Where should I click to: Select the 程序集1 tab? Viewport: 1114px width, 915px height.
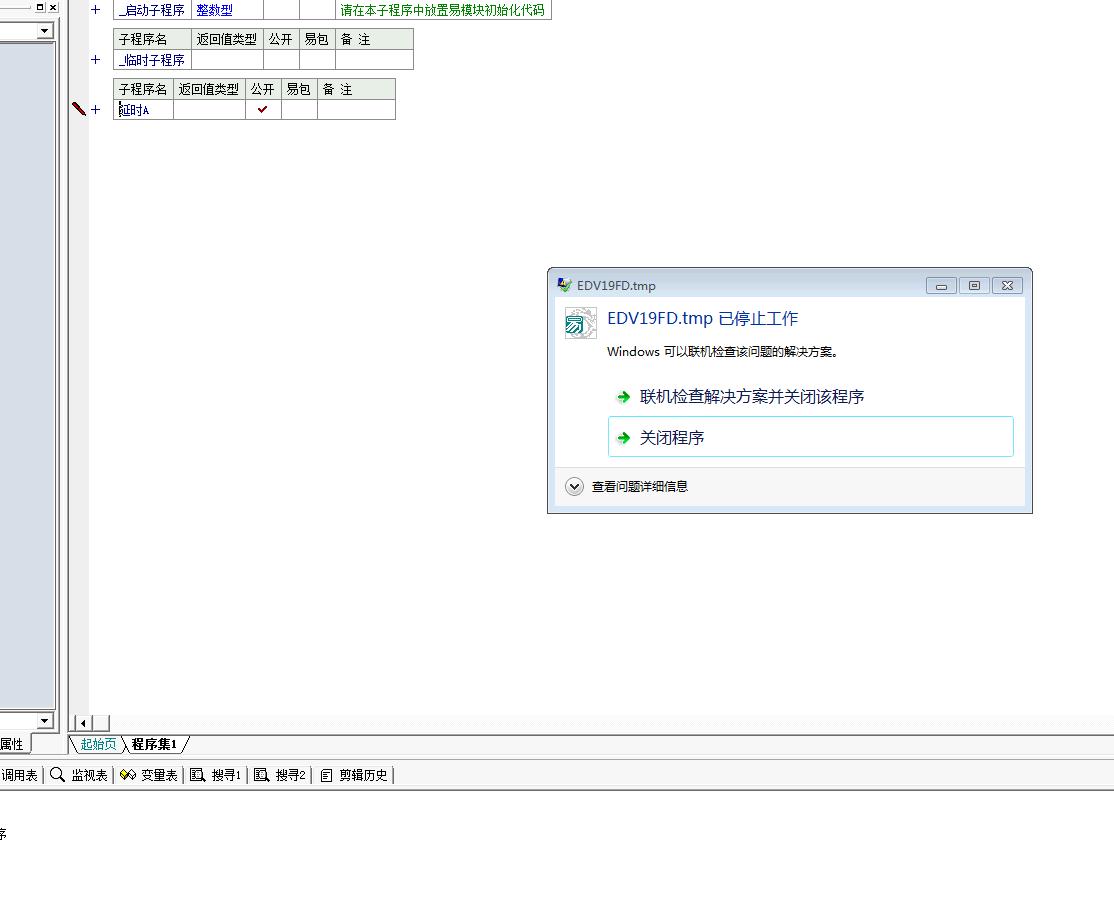coord(154,744)
